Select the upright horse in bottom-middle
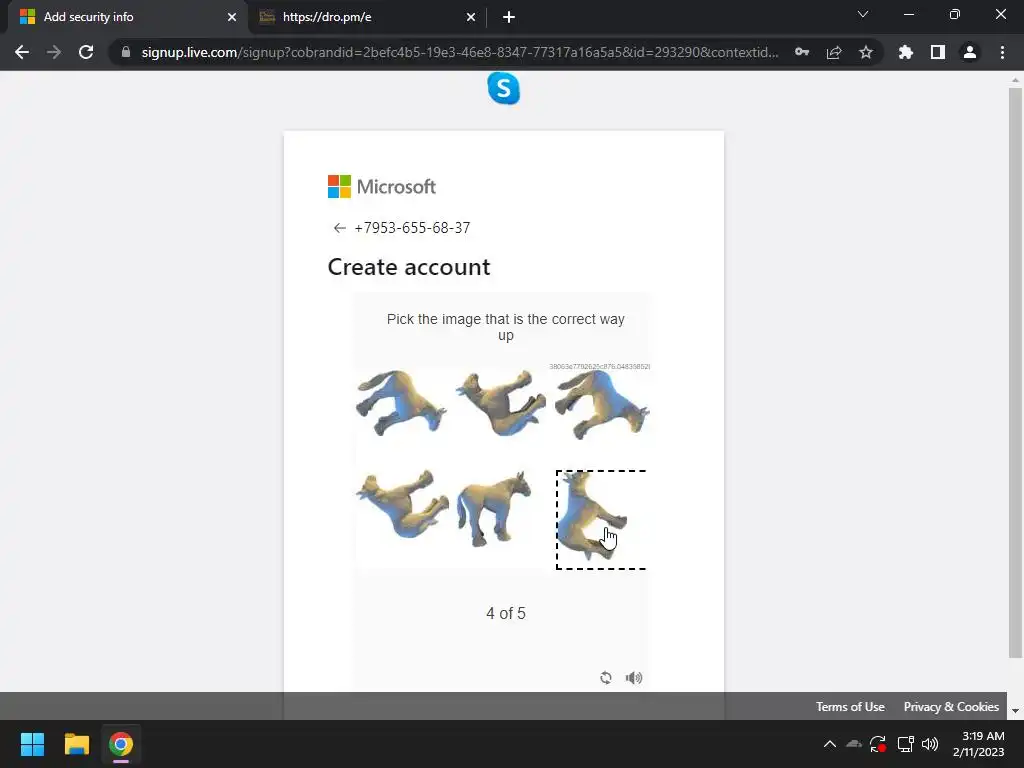Screen dimensions: 1024x768 click(494, 508)
